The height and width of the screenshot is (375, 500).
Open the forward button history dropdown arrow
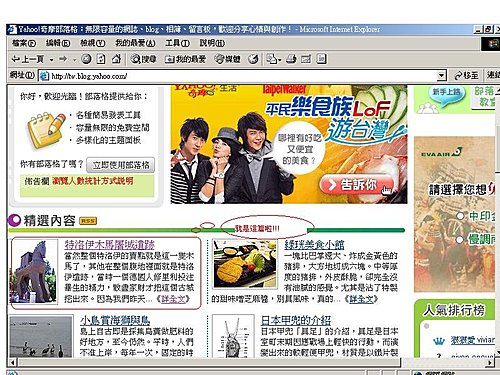[74, 60]
